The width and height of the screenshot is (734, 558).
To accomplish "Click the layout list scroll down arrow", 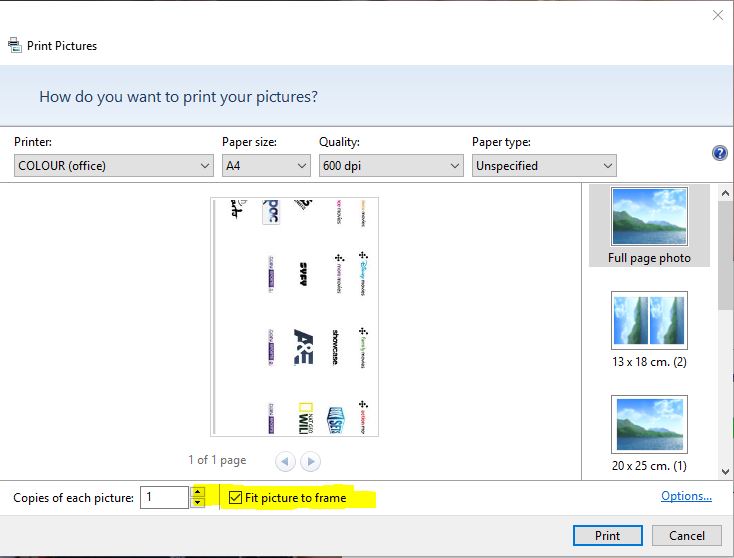I will [725, 471].
